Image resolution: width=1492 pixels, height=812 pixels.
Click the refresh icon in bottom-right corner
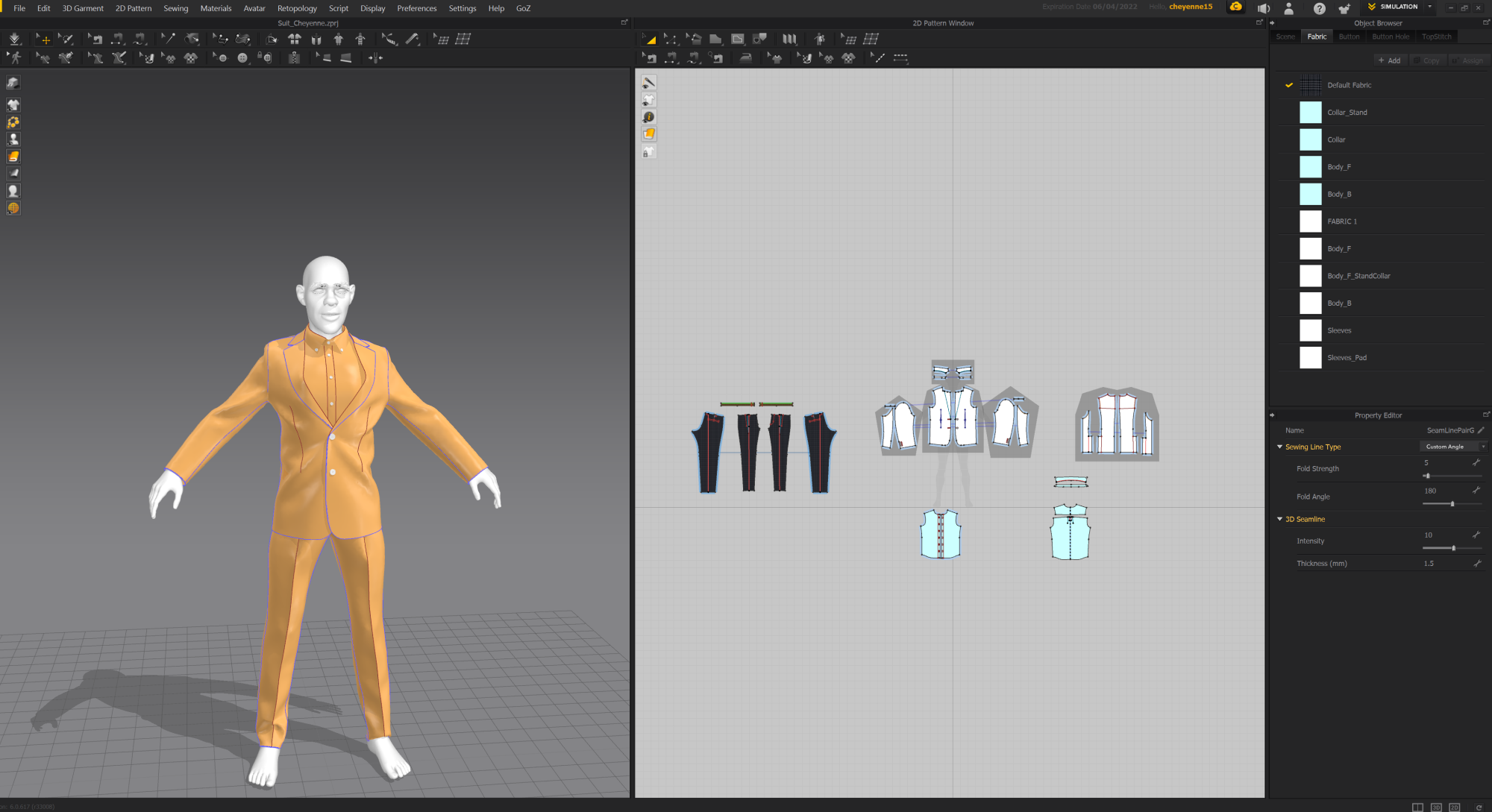click(x=1479, y=807)
